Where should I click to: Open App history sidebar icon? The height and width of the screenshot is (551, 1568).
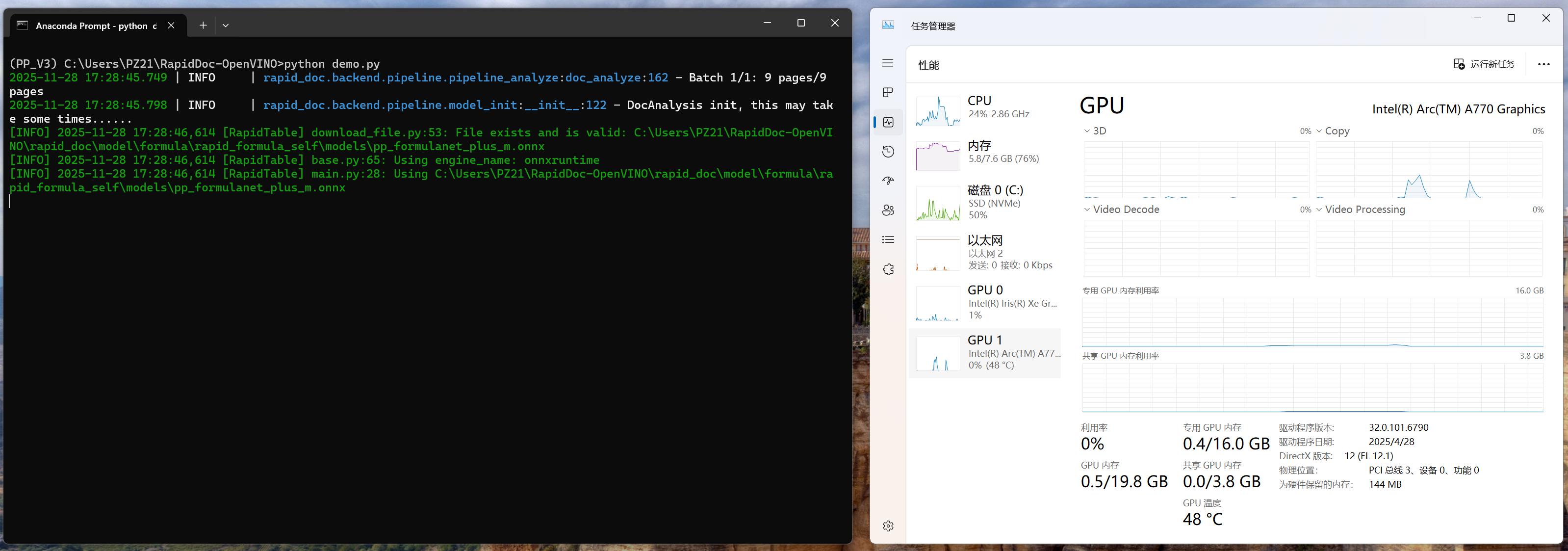[888, 152]
